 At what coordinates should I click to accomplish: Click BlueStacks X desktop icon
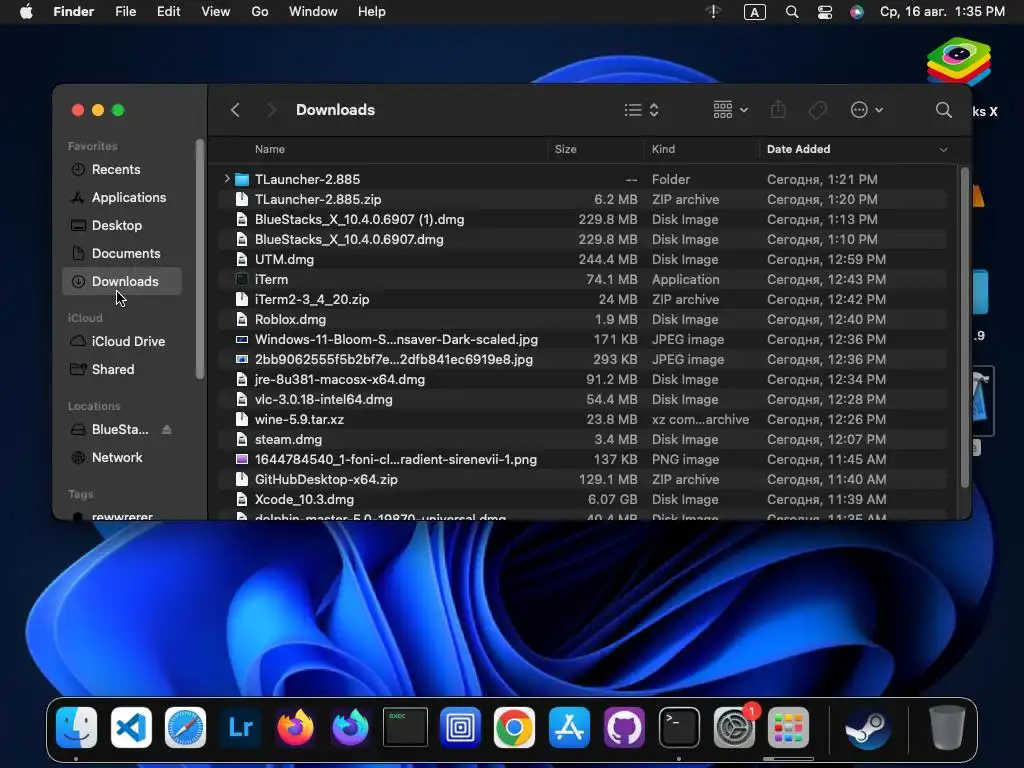pos(959,63)
